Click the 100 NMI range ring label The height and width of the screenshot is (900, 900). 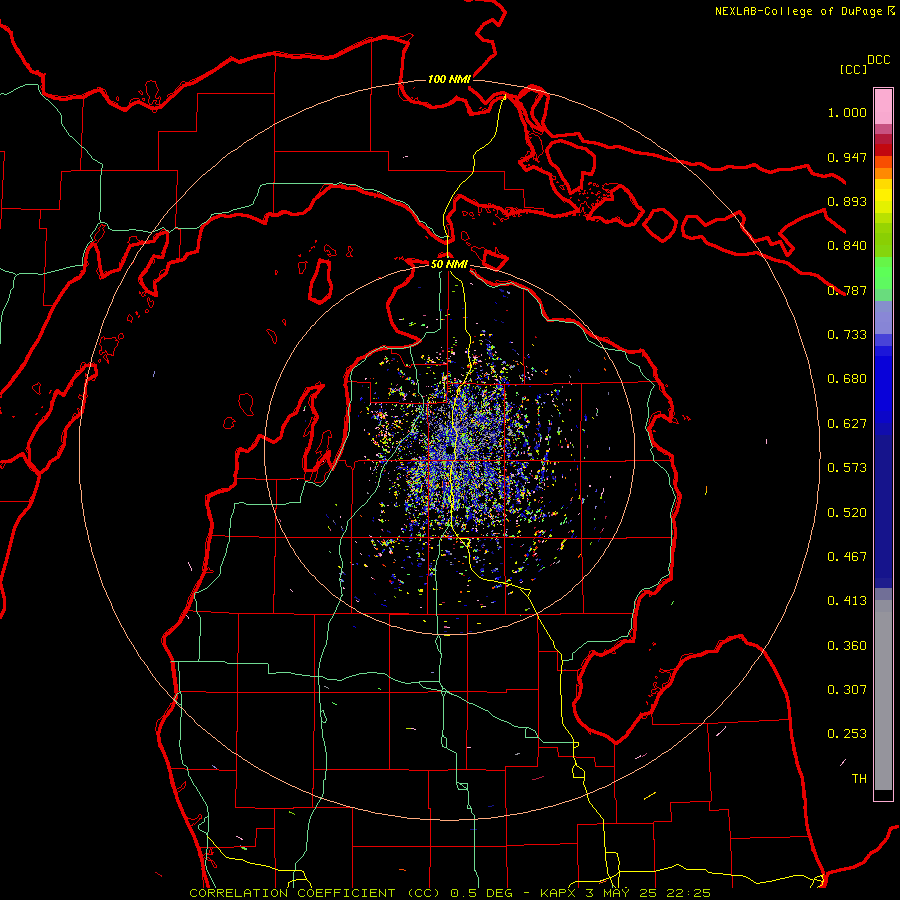pos(449,79)
